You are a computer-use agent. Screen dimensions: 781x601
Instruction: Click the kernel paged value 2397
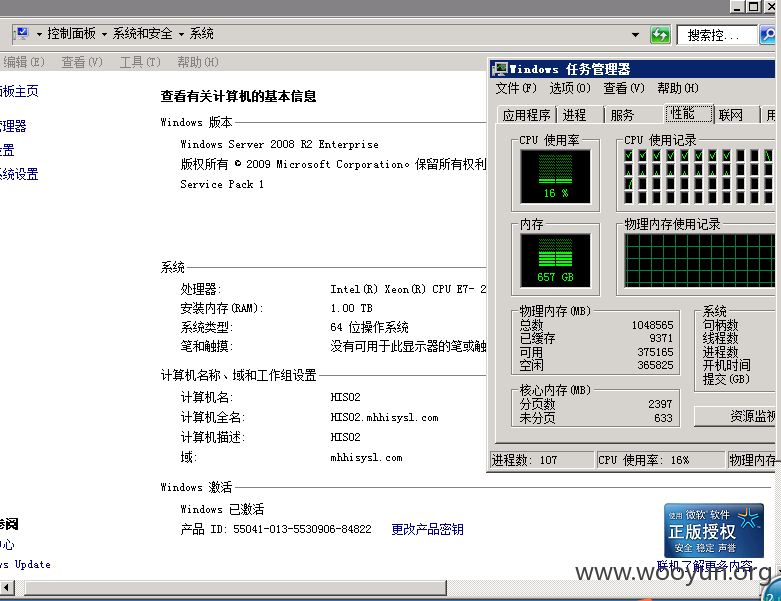(x=660, y=404)
